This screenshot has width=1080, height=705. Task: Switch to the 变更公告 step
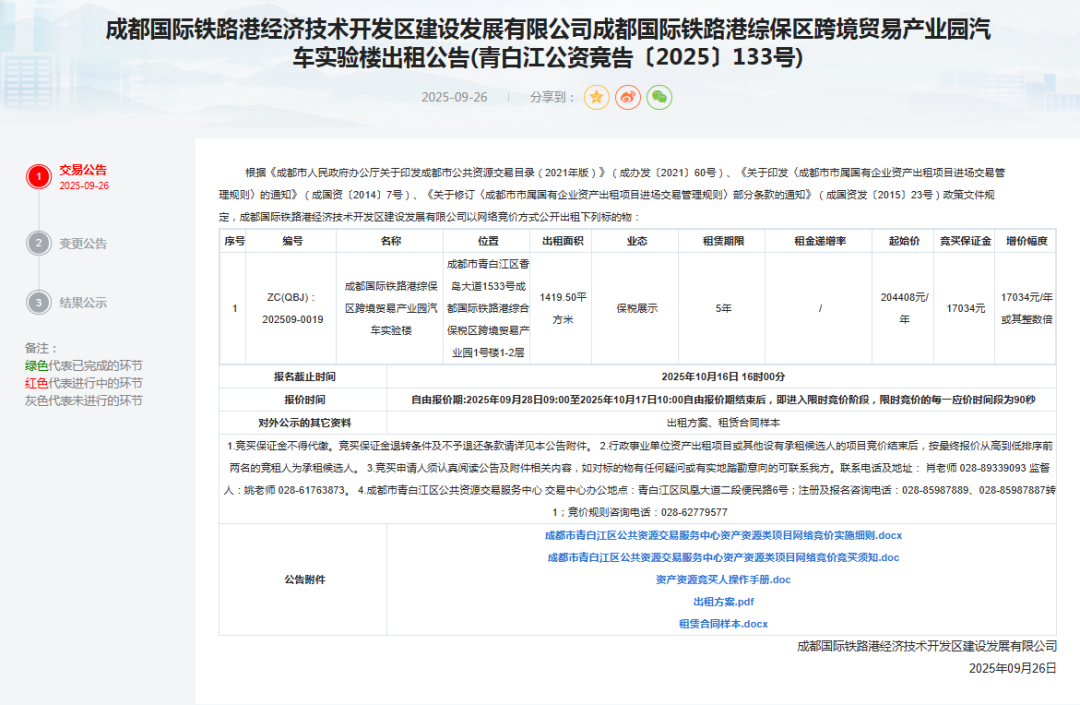[83, 243]
